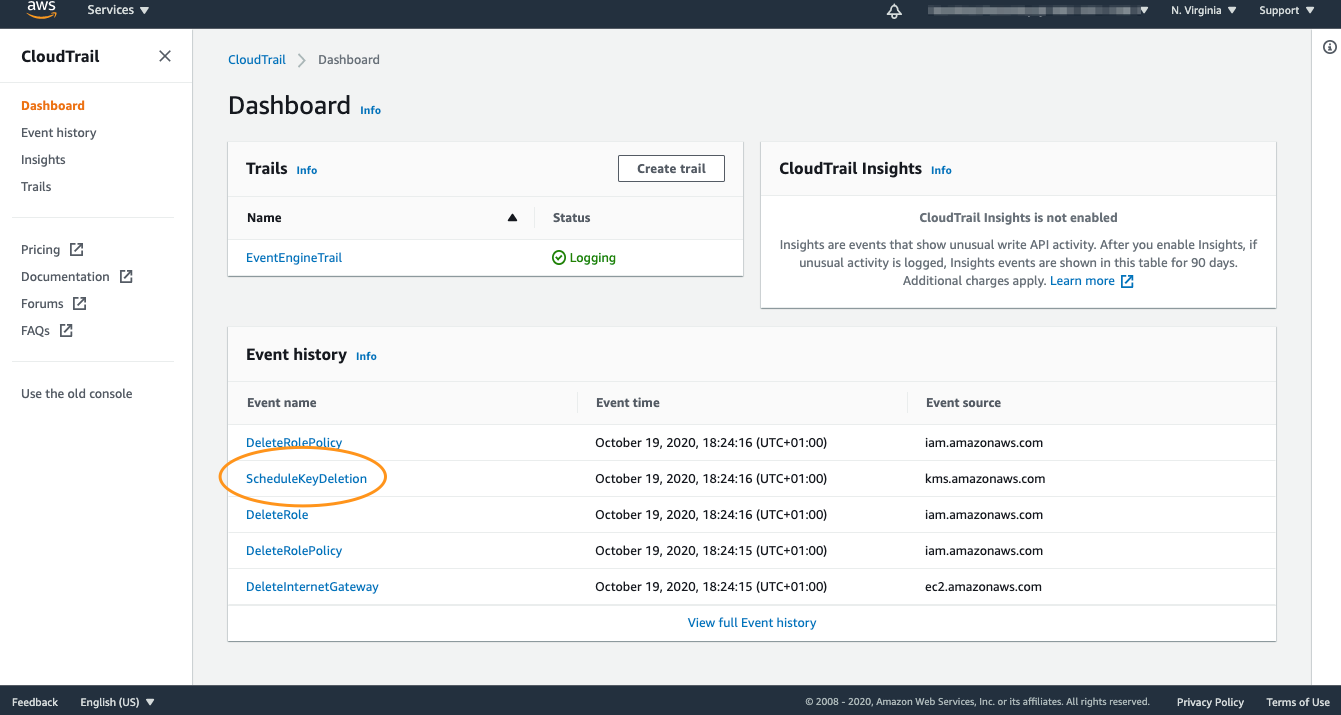Click the Learn more link
Screen dimensions: 1341x715
1082,281
